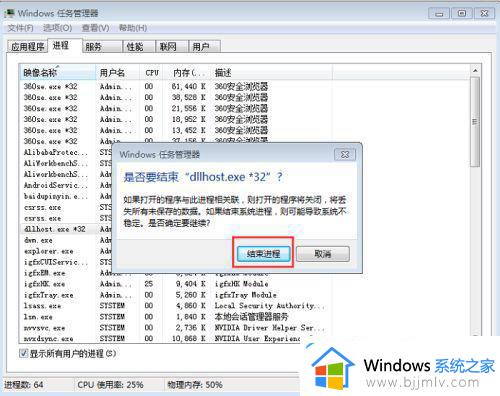
Task: Select the igfxTray.exe process
Action: [49, 295]
